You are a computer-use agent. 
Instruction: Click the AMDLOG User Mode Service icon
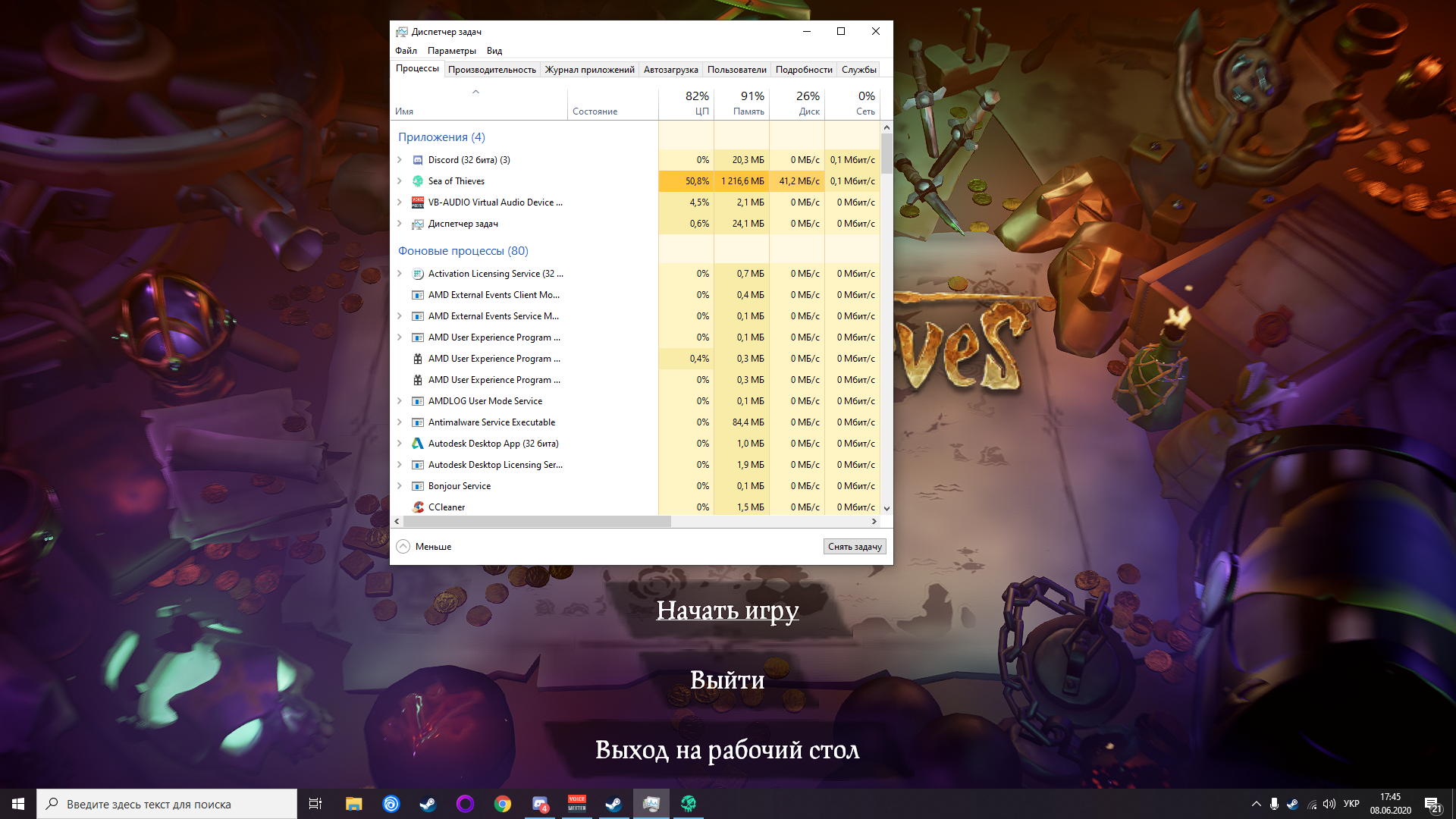click(x=418, y=401)
